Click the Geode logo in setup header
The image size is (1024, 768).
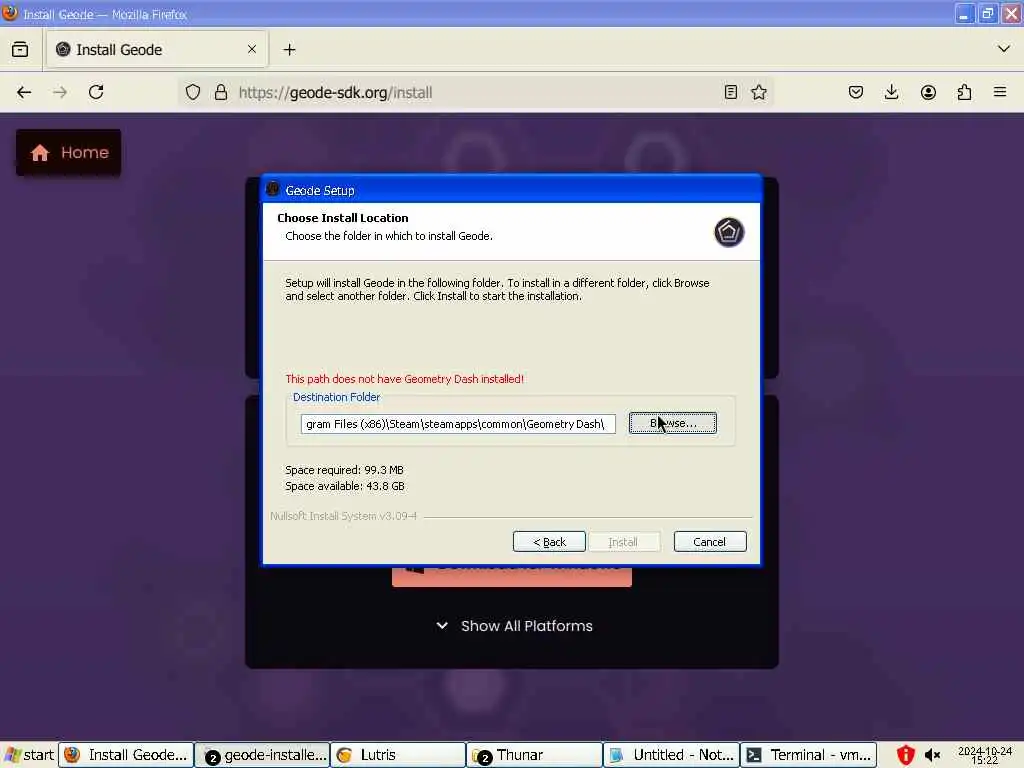tap(729, 232)
